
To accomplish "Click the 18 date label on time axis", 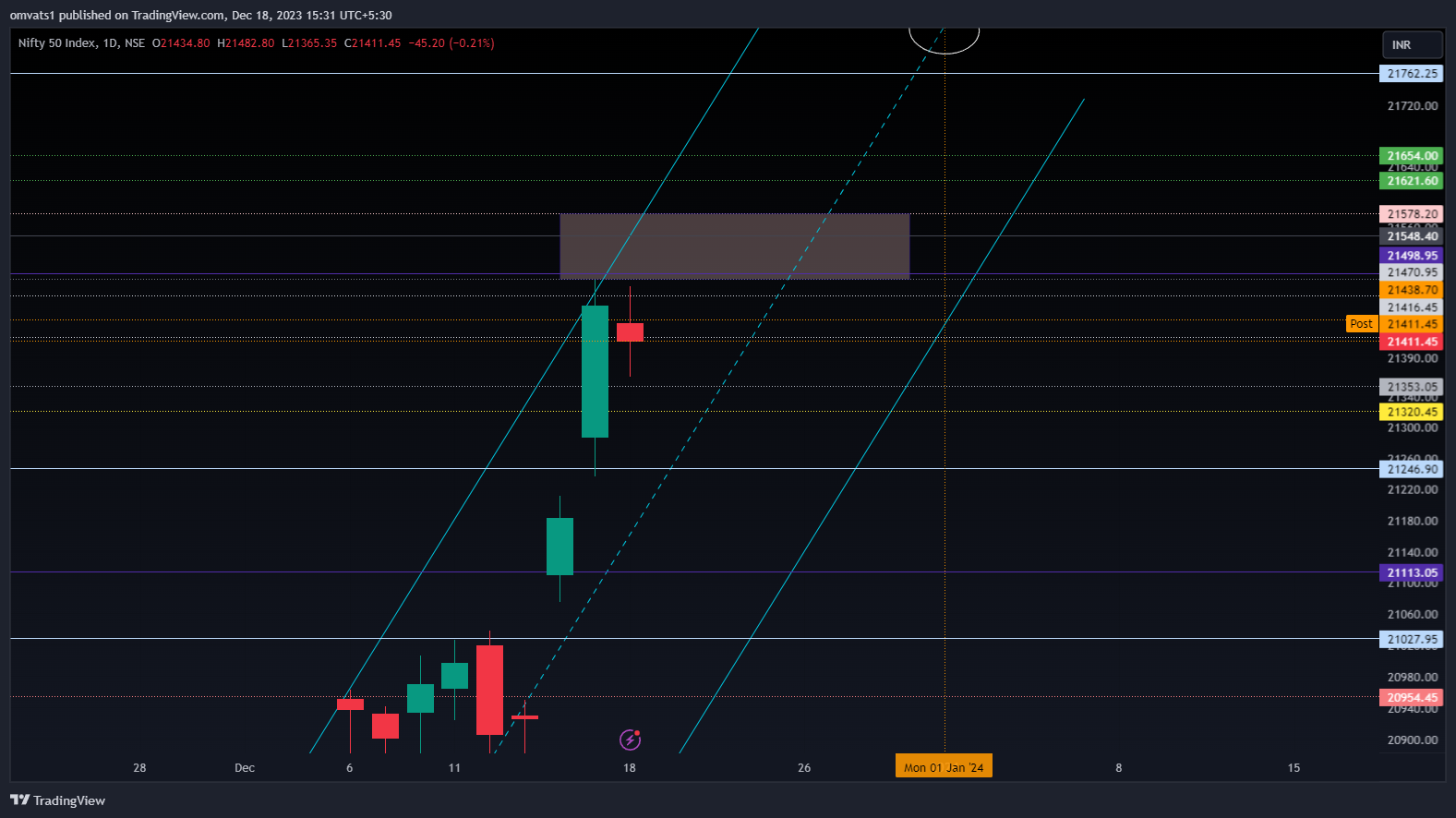I will tap(630, 768).
